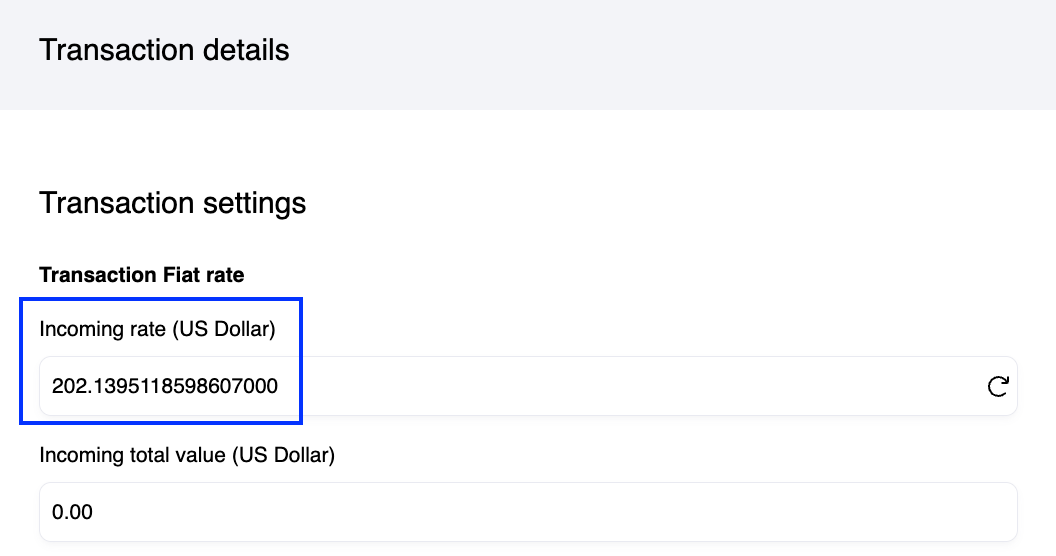Click the Transaction details title
1056x556 pixels.
pyautogui.click(x=164, y=50)
